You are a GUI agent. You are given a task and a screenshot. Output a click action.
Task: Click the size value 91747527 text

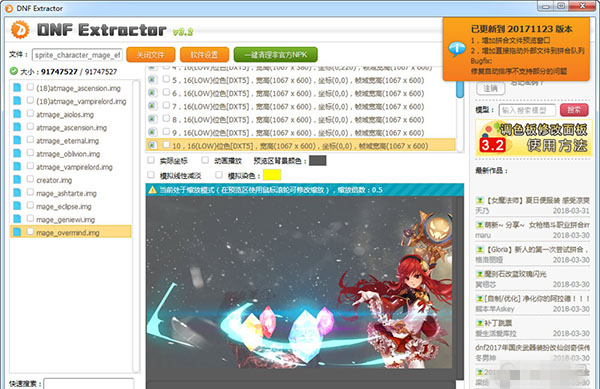pyautogui.click(x=59, y=72)
